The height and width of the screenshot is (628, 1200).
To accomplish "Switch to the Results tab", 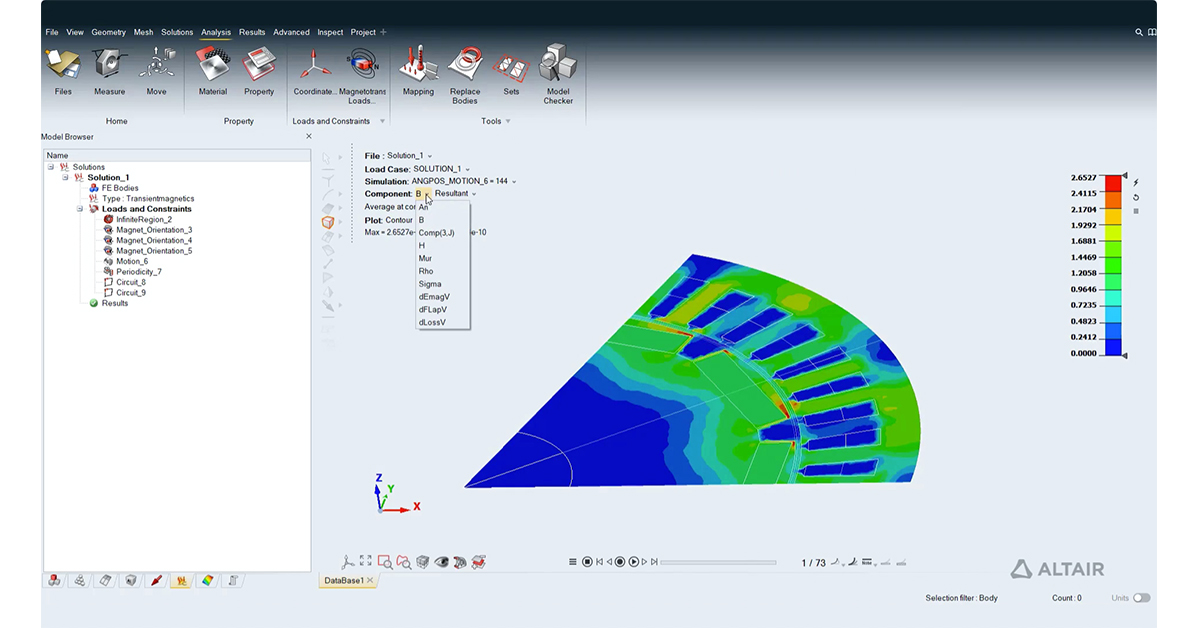I will 252,32.
